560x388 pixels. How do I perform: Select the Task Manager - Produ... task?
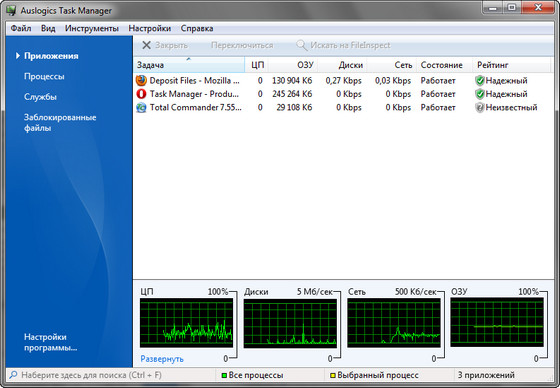point(194,94)
